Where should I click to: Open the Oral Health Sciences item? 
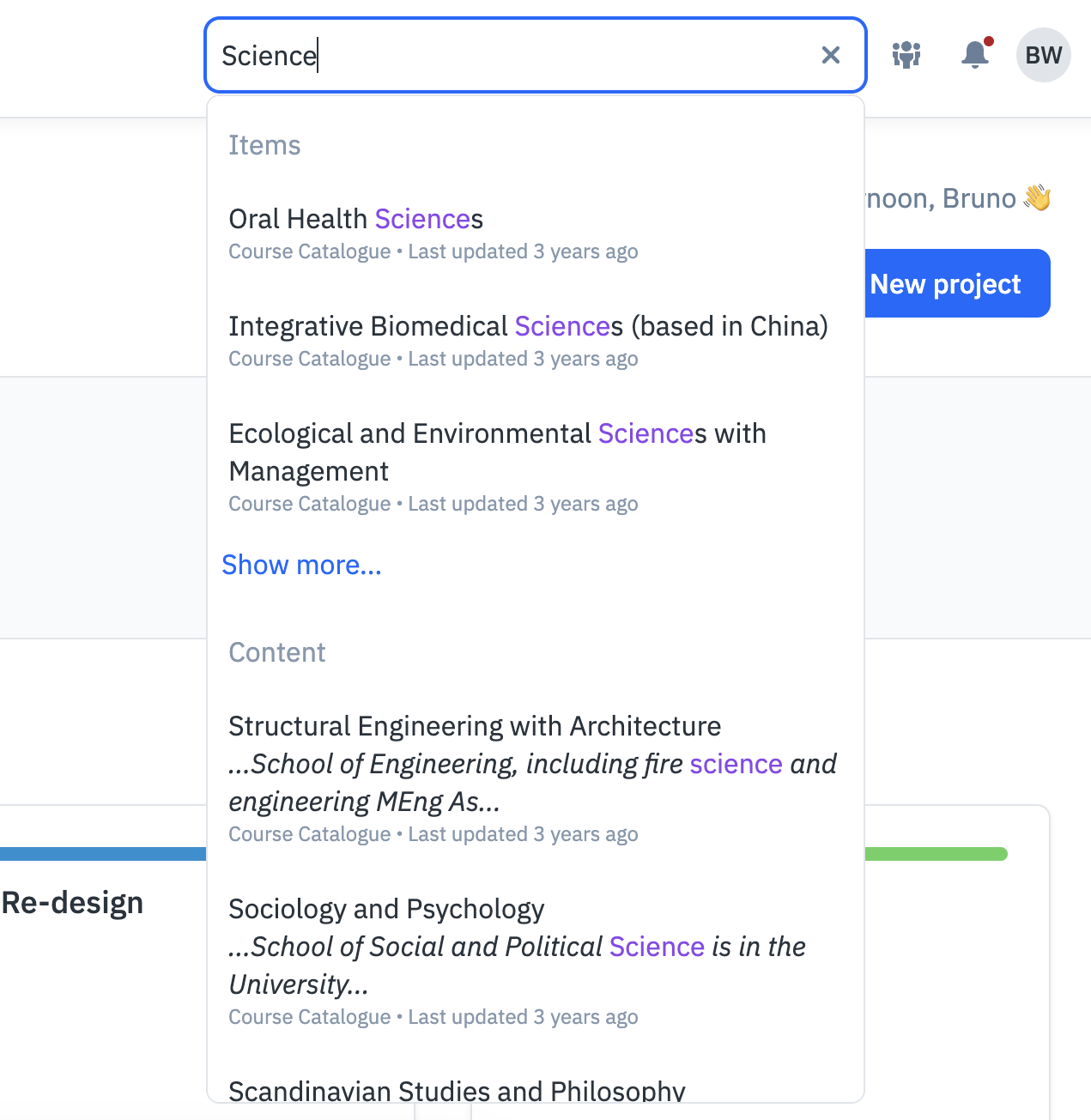(355, 219)
